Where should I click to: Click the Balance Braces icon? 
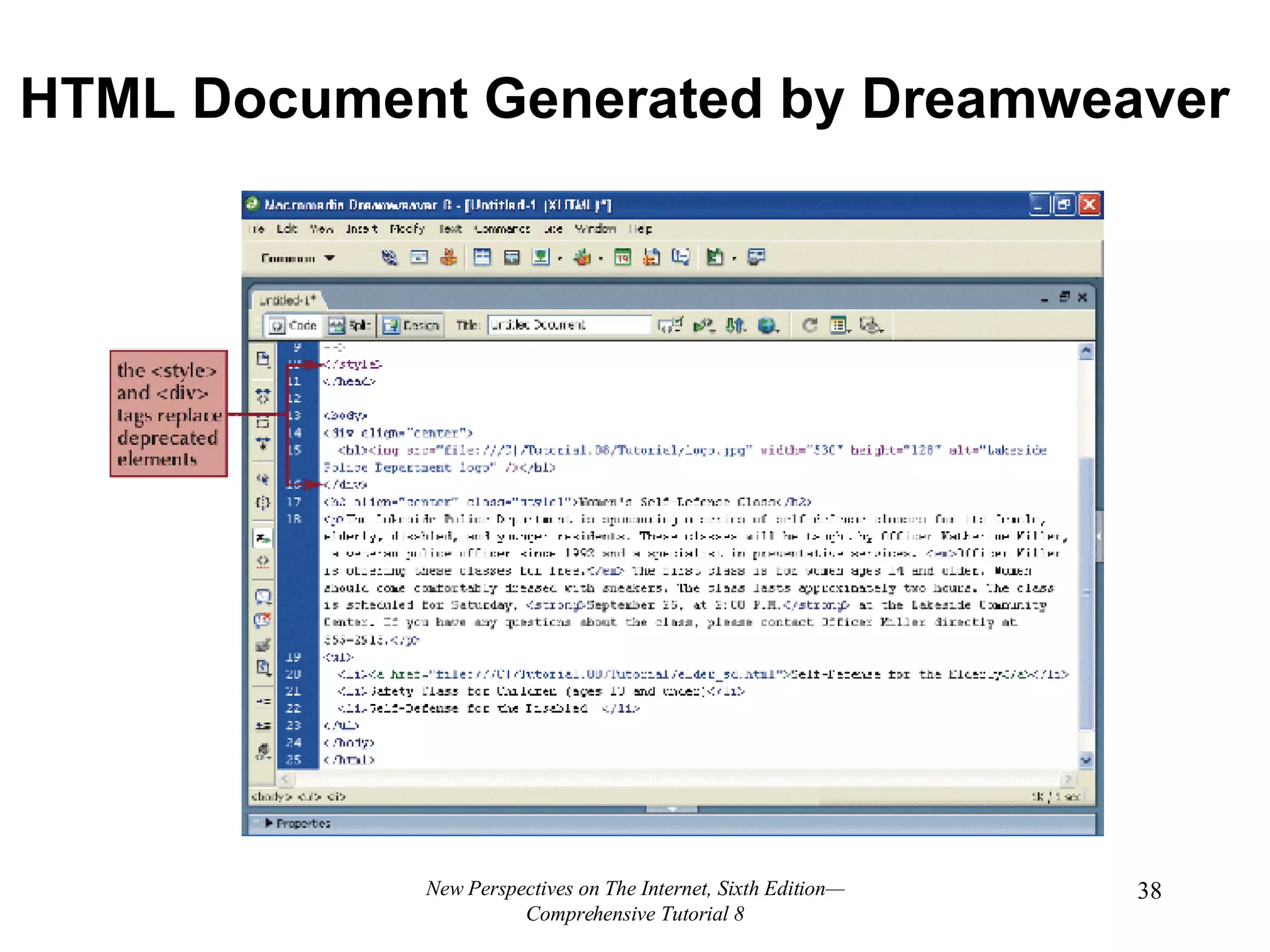pyautogui.click(x=263, y=503)
